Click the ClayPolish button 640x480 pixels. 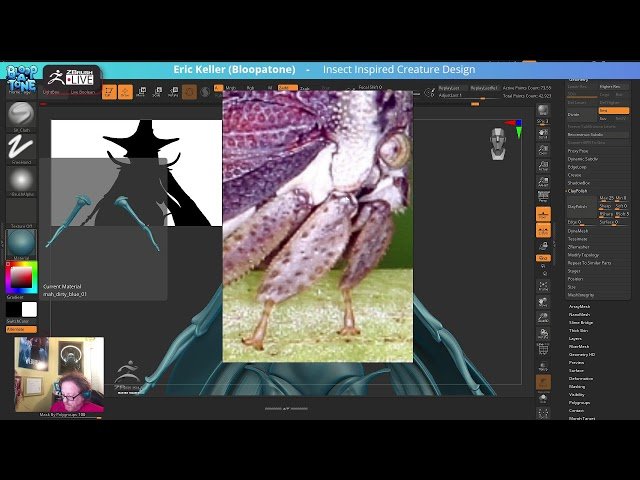(x=579, y=191)
